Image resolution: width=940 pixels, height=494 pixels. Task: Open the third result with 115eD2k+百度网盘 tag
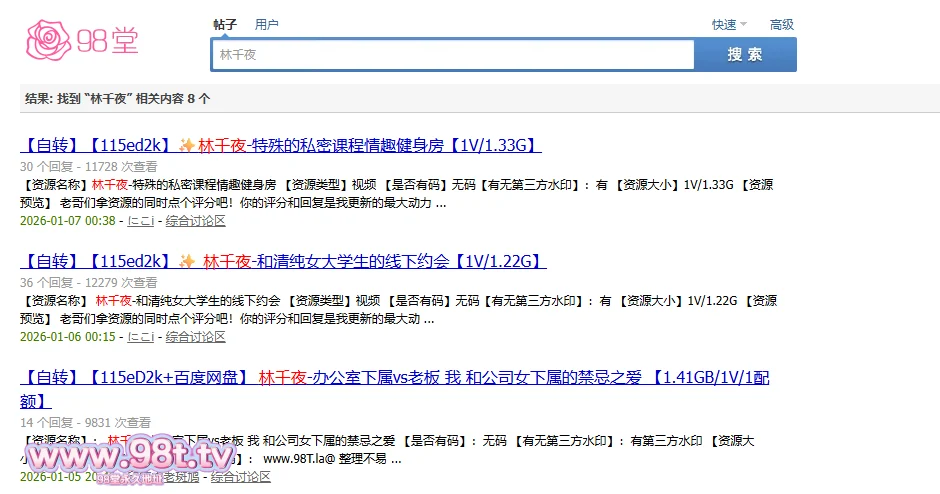click(x=394, y=378)
